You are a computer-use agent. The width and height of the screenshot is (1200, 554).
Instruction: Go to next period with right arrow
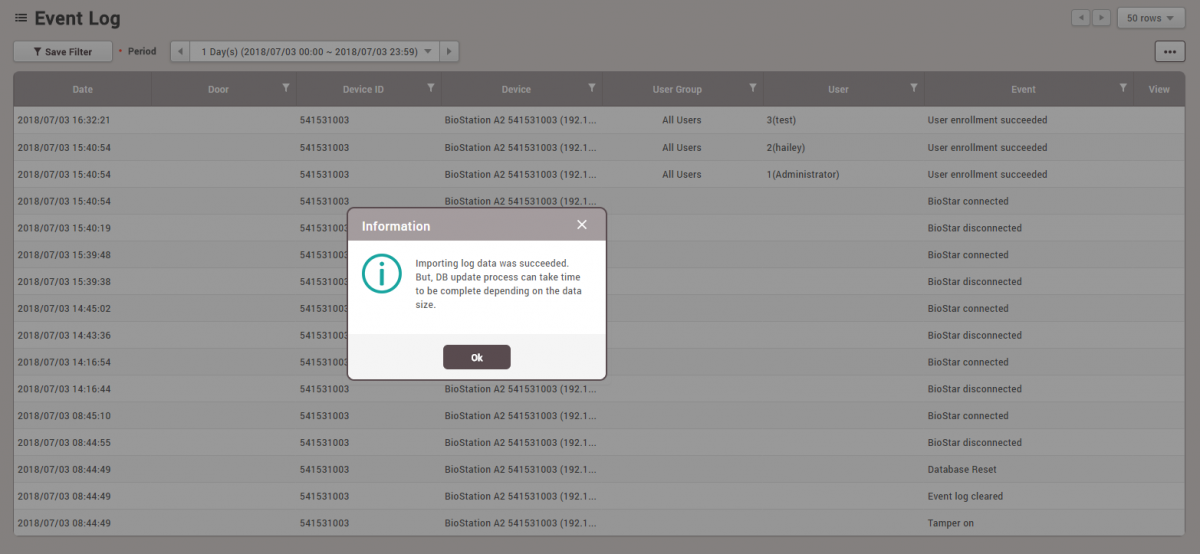coord(450,51)
